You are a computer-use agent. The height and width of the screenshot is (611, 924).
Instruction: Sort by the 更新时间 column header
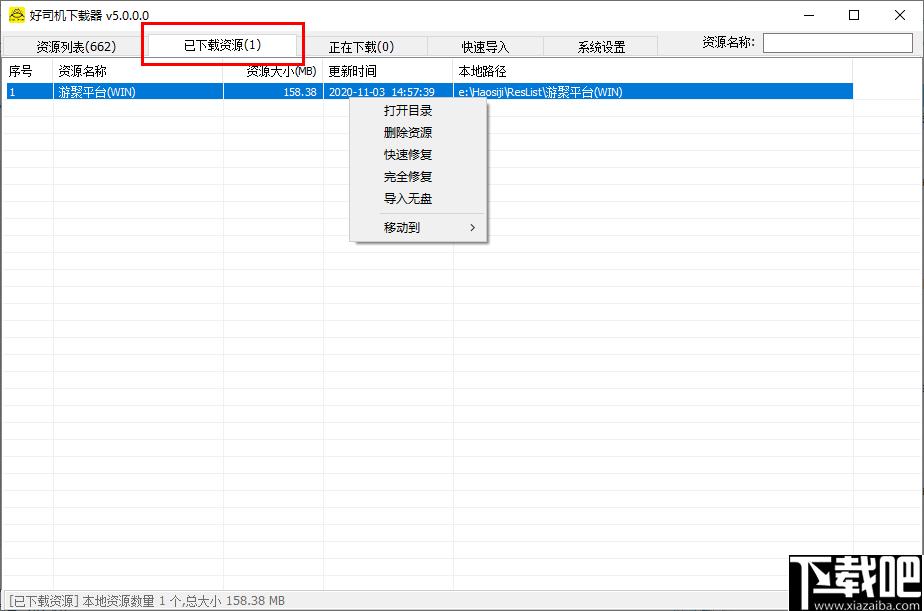point(388,71)
